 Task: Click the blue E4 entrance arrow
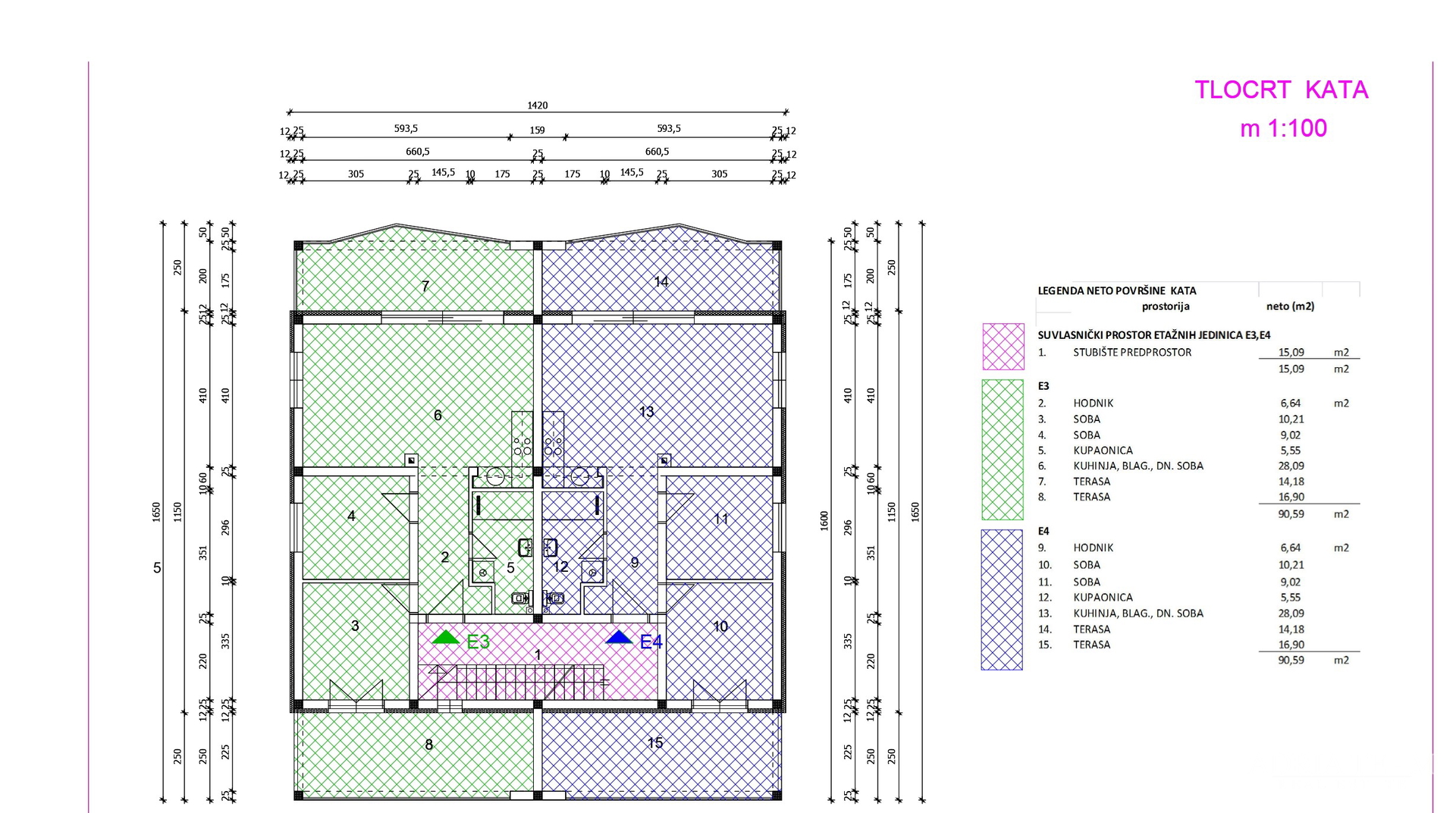pos(619,638)
